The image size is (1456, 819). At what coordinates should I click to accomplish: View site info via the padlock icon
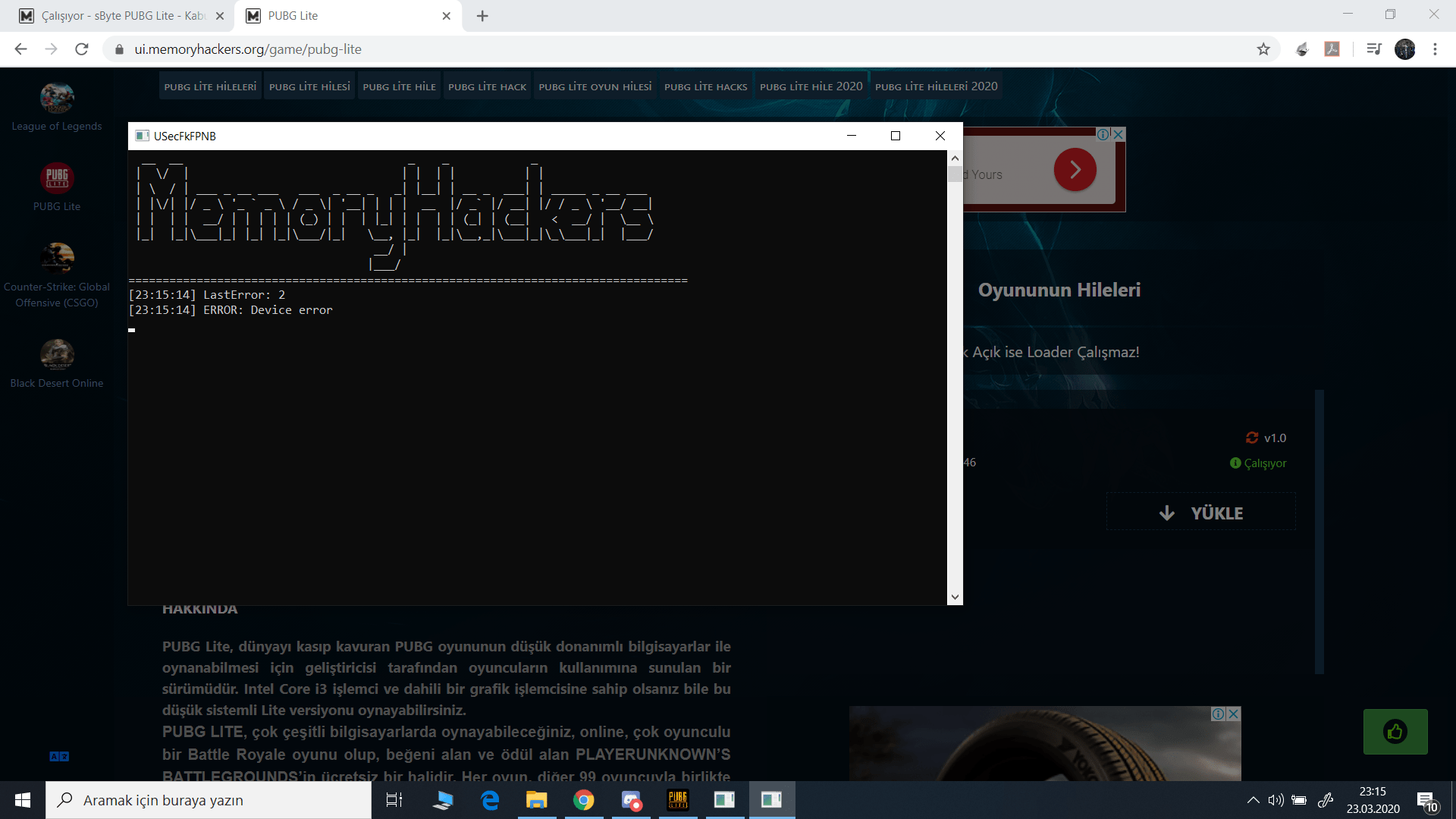point(119,49)
